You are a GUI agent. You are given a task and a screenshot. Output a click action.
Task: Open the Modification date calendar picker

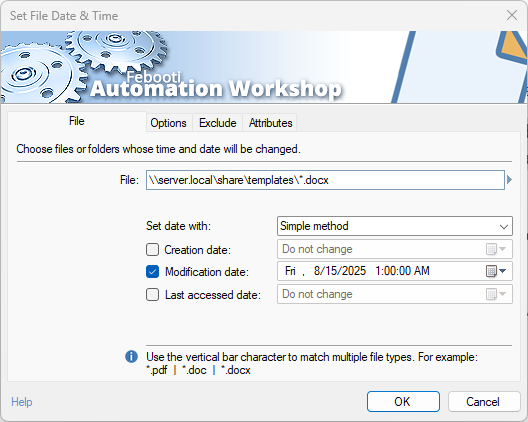coord(496,271)
